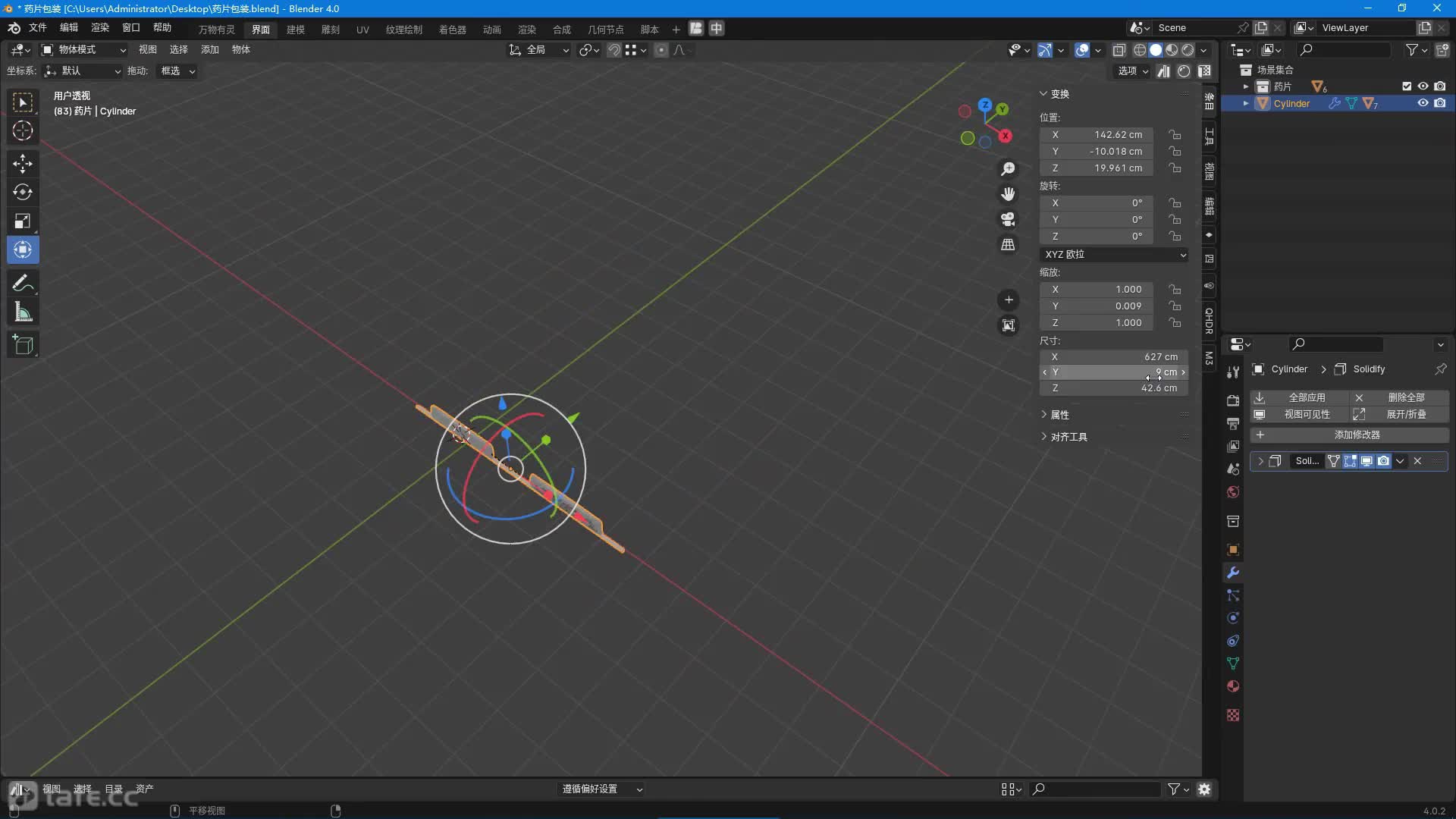Open the XYZ 欧拉 rotation mode dropdown

point(1113,254)
